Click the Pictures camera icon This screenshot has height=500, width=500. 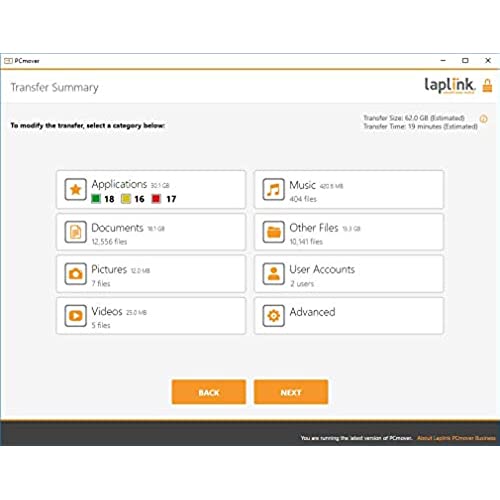[75, 274]
